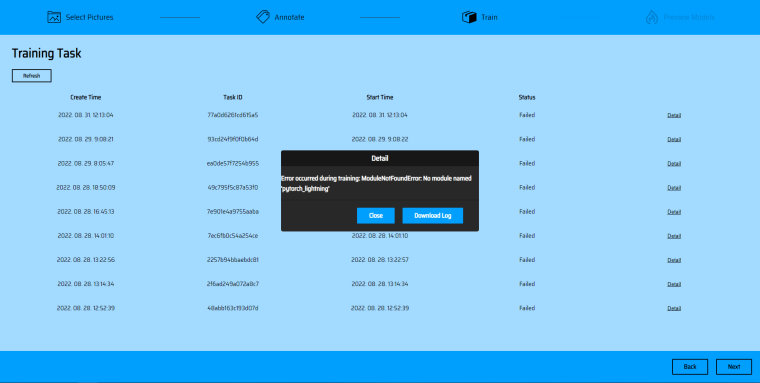View Detail for task 2f6ad249a072a8c7
This screenshot has height=383, width=760.
click(674, 284)
